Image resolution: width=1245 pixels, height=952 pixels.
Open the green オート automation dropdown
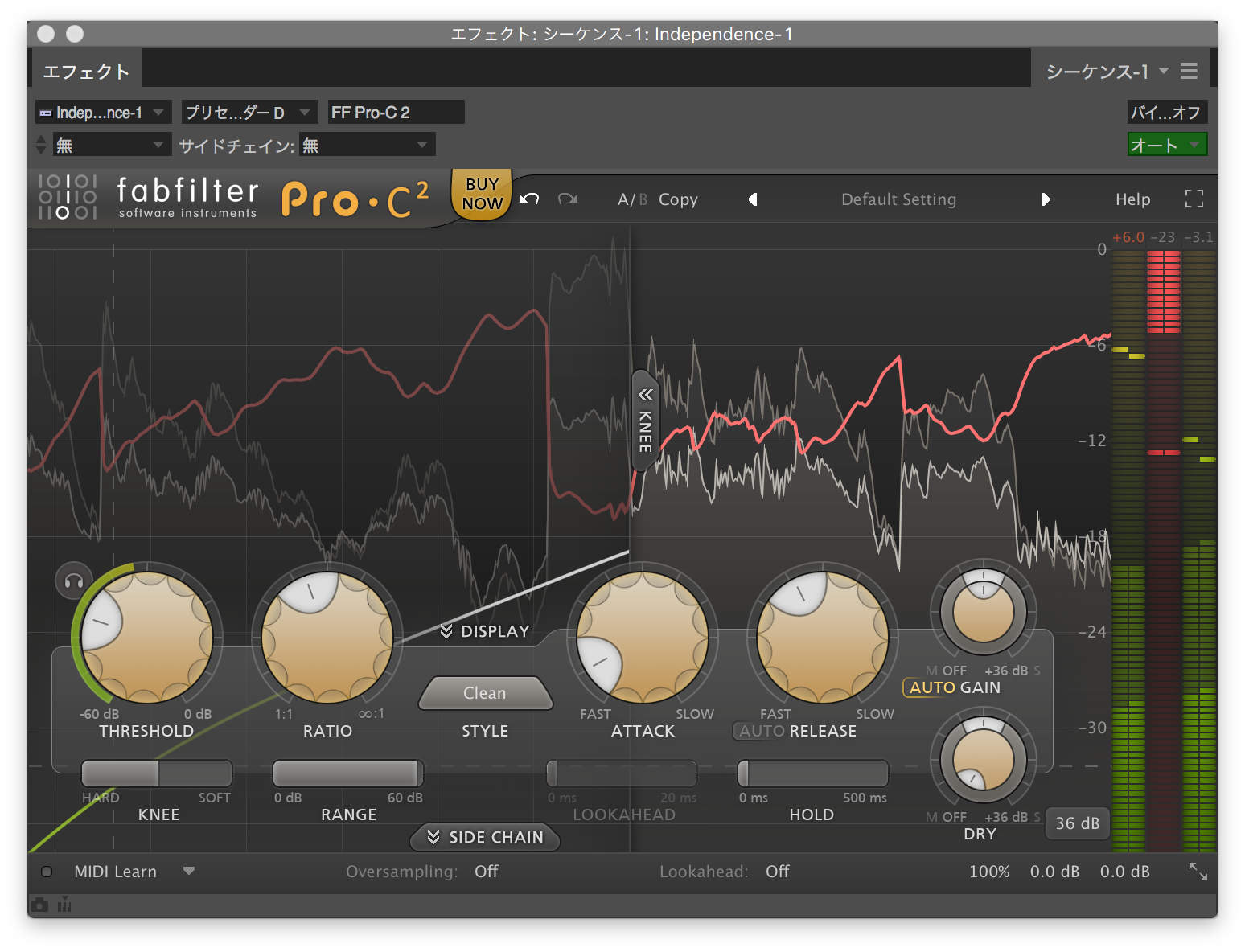(x=1166, y=145)
